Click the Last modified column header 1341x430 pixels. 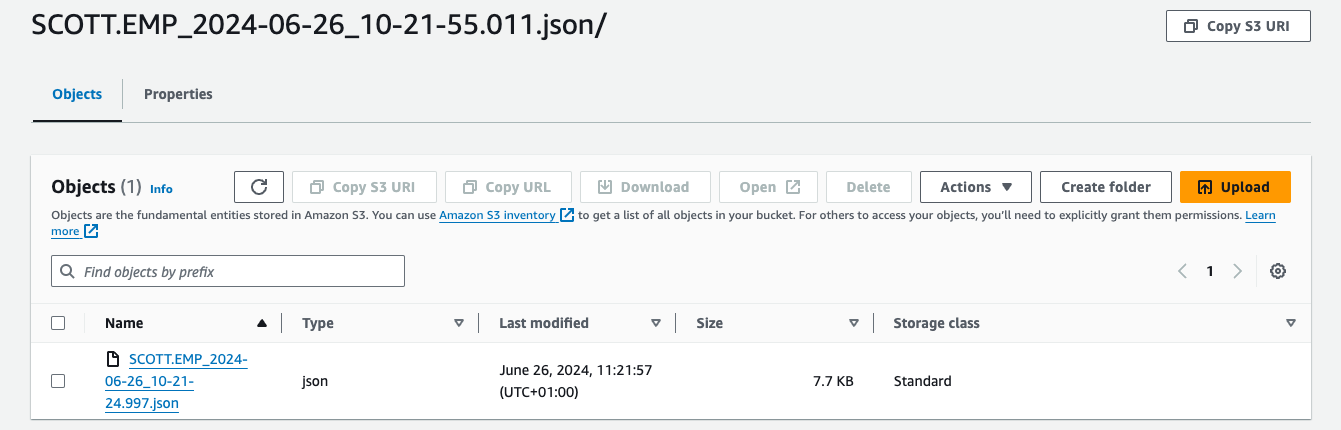544,323
